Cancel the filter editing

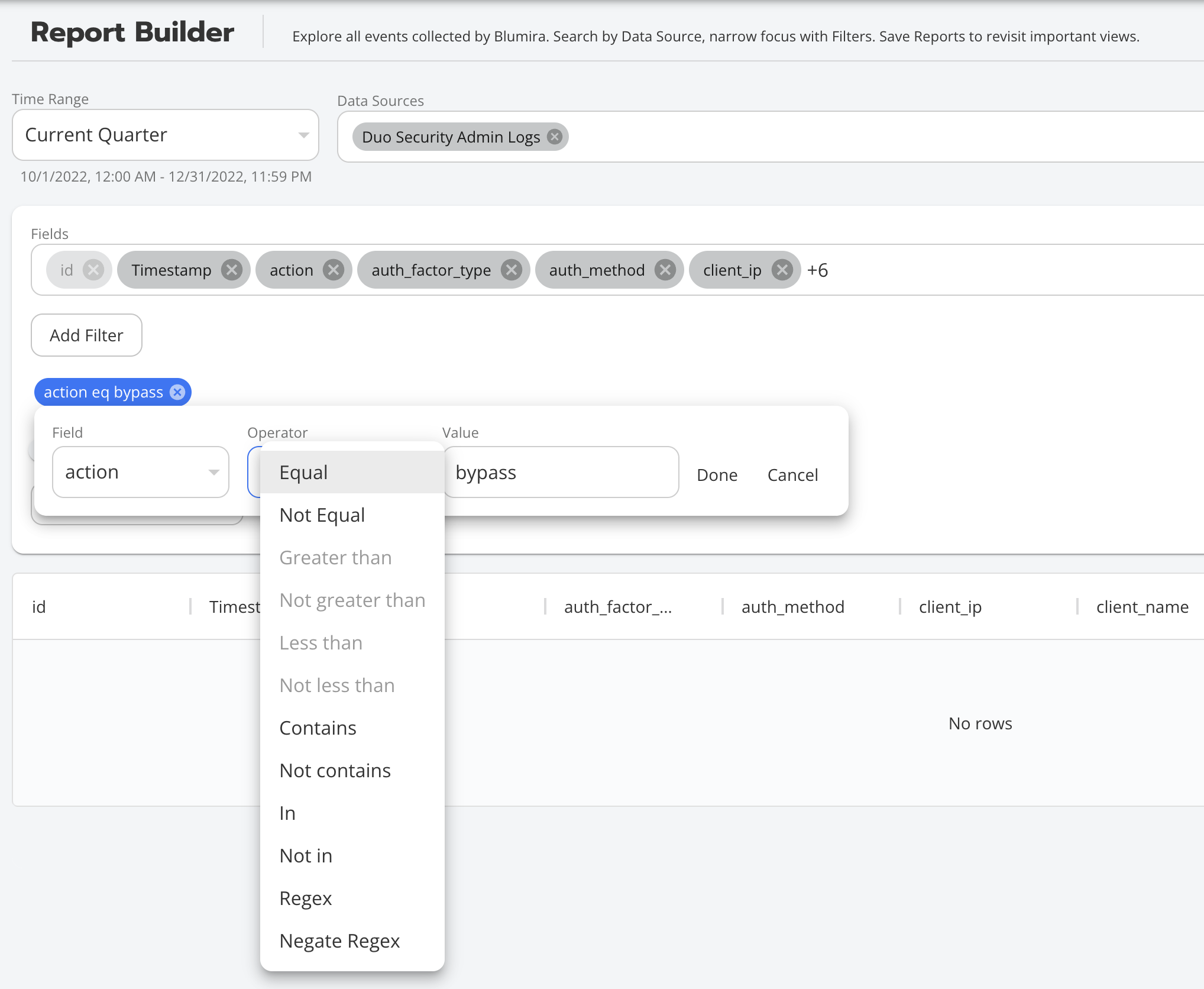792,475
